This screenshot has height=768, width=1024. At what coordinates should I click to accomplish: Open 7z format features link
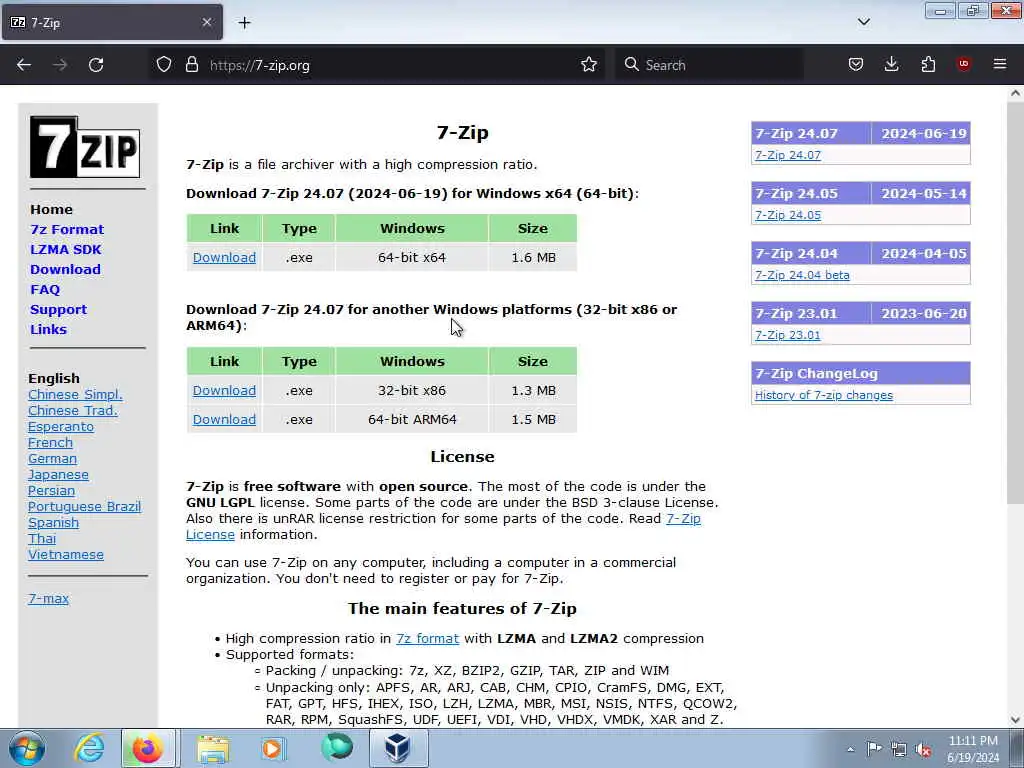427,639
